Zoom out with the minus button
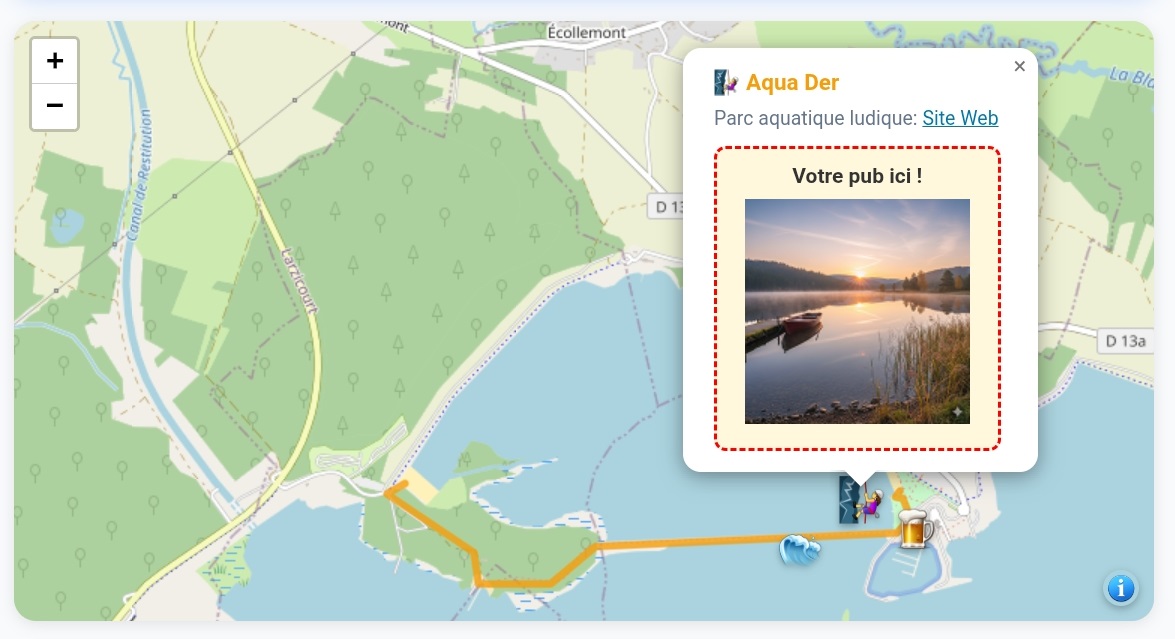 pyautogui.click(x=55, y=106)
